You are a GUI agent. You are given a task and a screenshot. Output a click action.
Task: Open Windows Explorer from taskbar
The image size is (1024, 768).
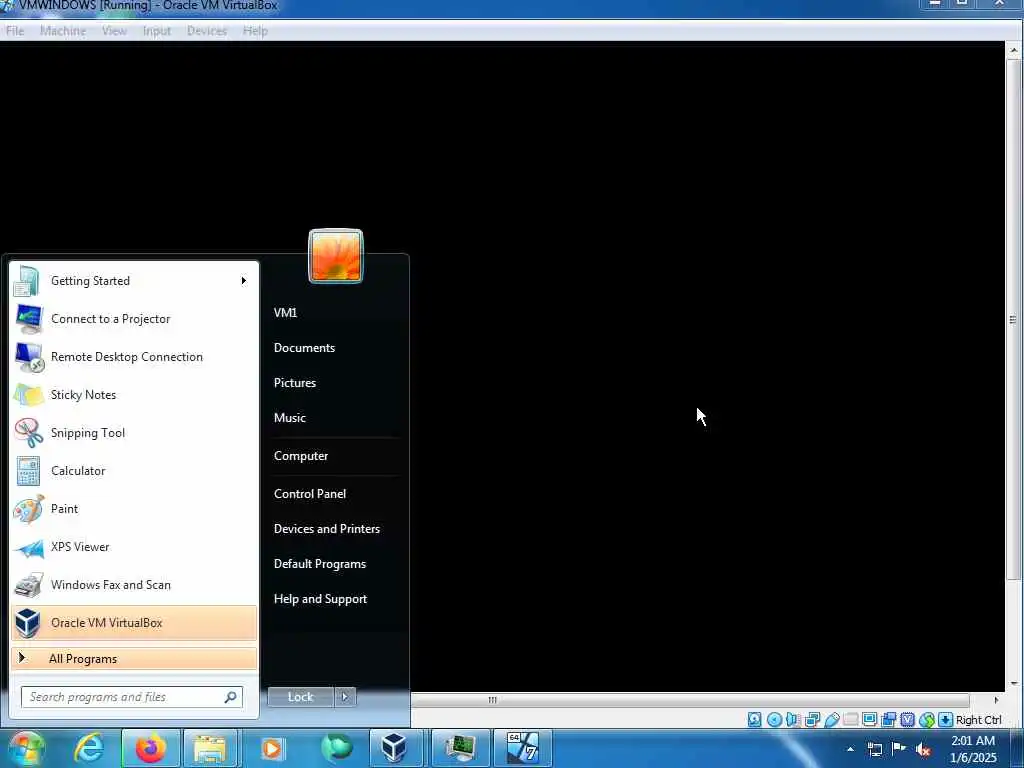tap(210, 748)
